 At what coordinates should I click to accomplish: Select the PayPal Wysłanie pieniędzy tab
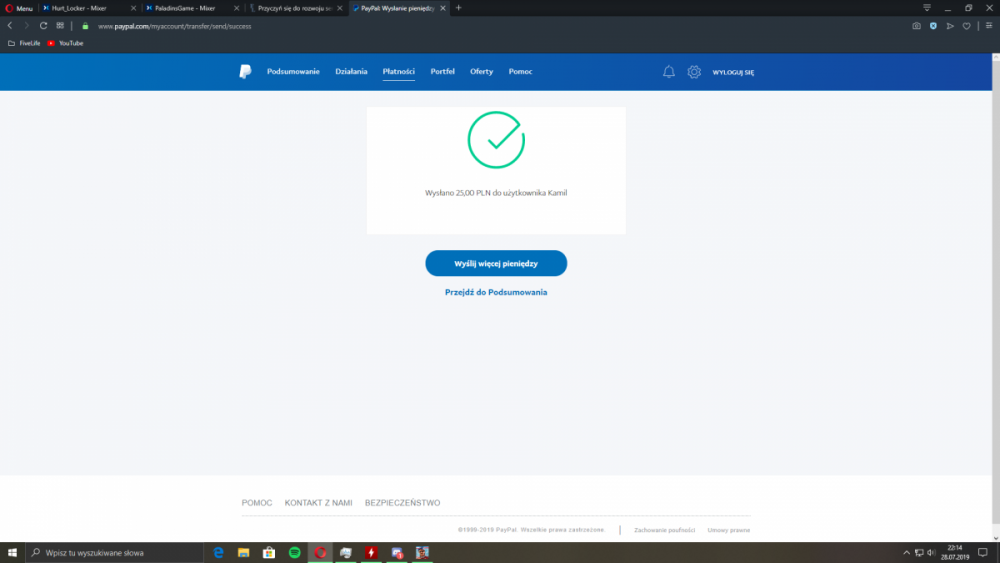[397, 8]
